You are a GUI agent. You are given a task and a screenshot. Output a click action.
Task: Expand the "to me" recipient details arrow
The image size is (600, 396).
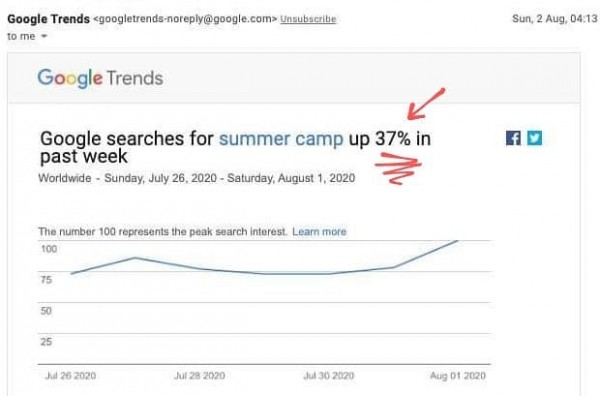tap(44, 36)
